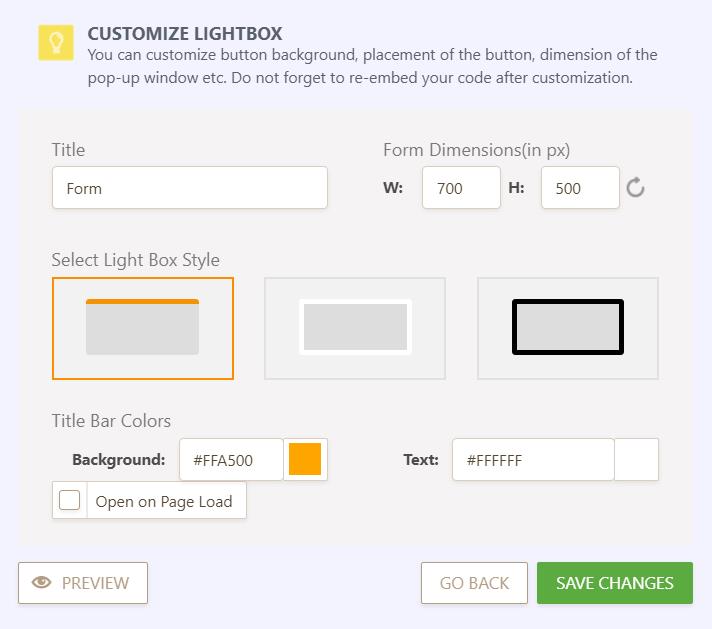Save changes with the green button
Screen dimensions: 712x629
(x=615, y=583)
